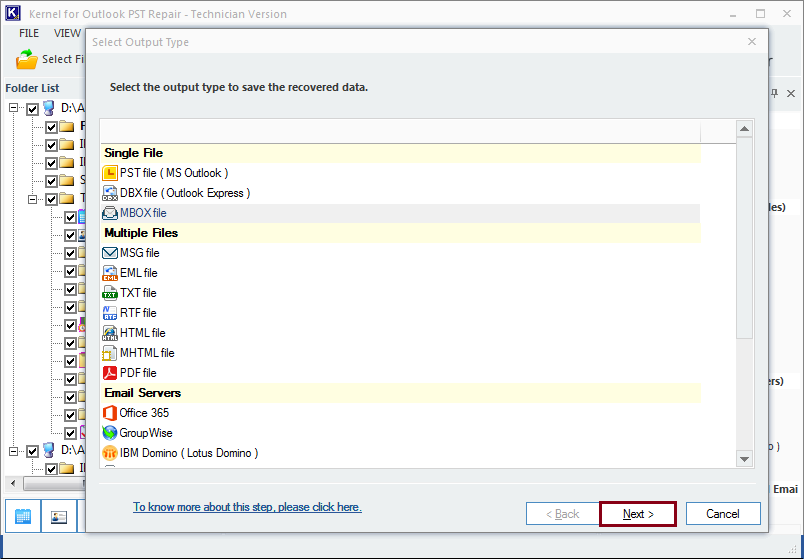804x559 pixels.
Task: Click the DBX file icon
Action: [110, 193]
